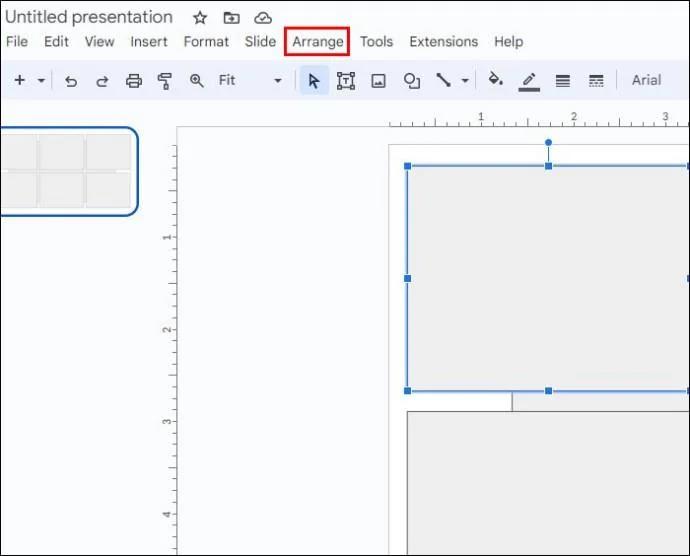This screenshot has width=690, height=556.
Task: Open the Tools menu
Action: click(376, 42)
